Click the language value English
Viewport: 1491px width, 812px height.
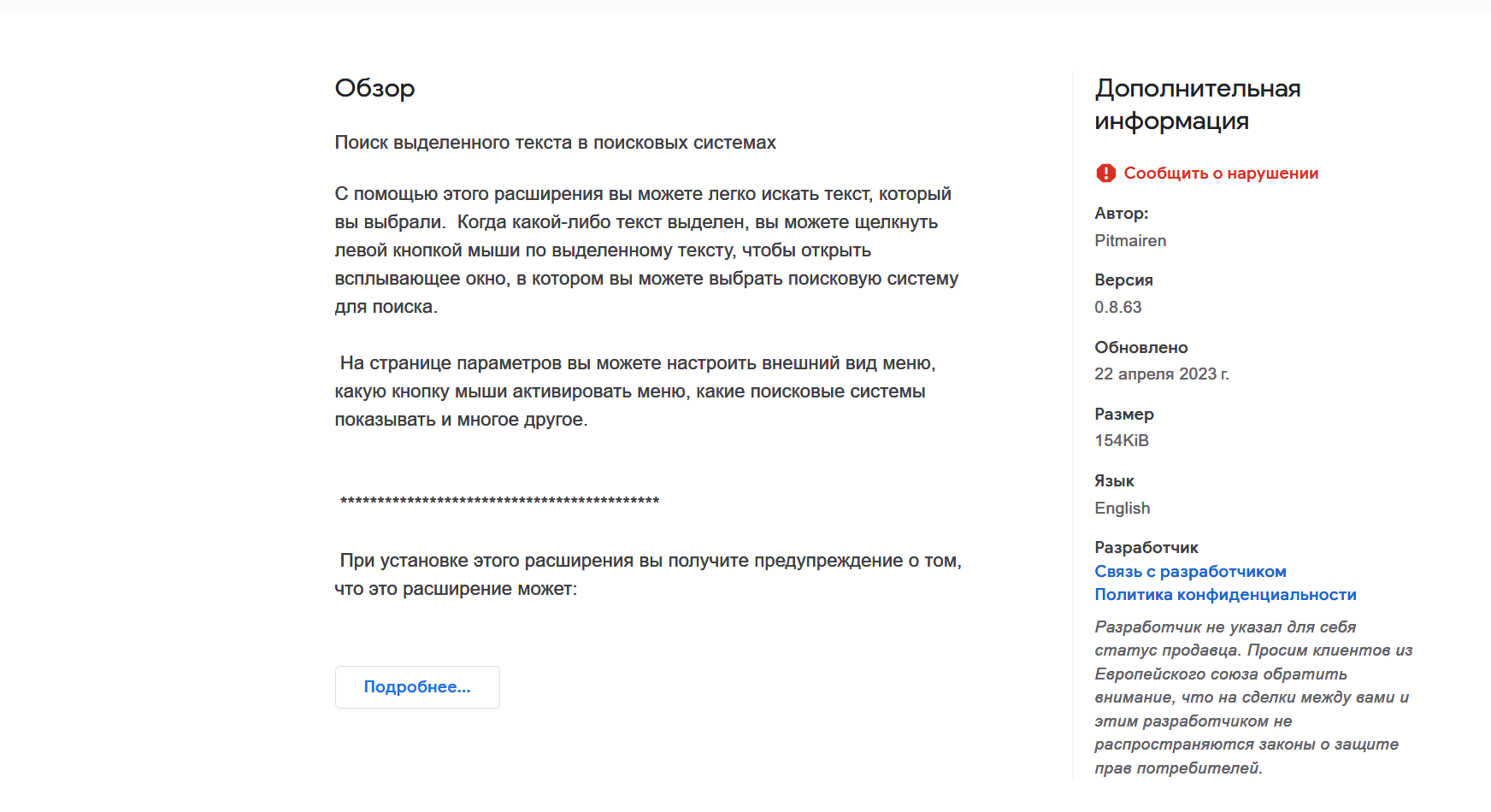pos(1123,509)
